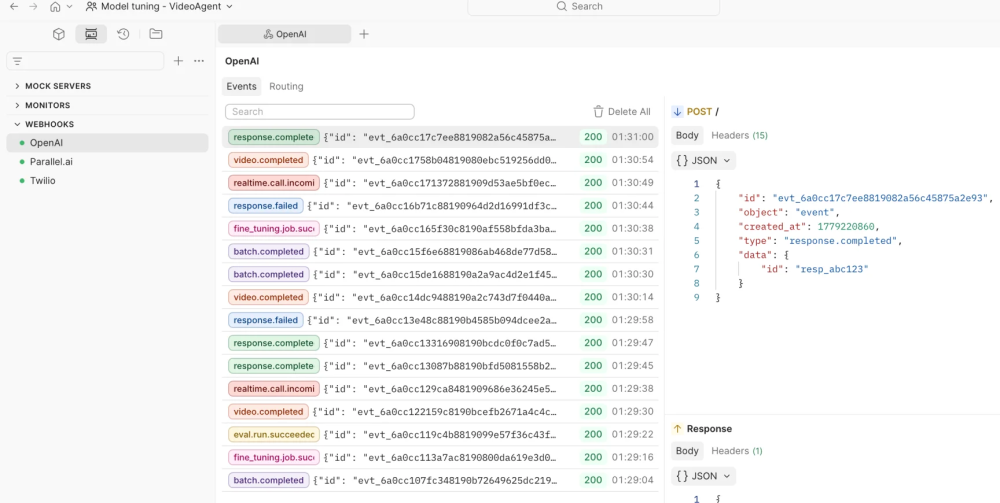1000x503 pixels.
Task: Open the Response Headers (1) tab
Action: tap(737, 451)
